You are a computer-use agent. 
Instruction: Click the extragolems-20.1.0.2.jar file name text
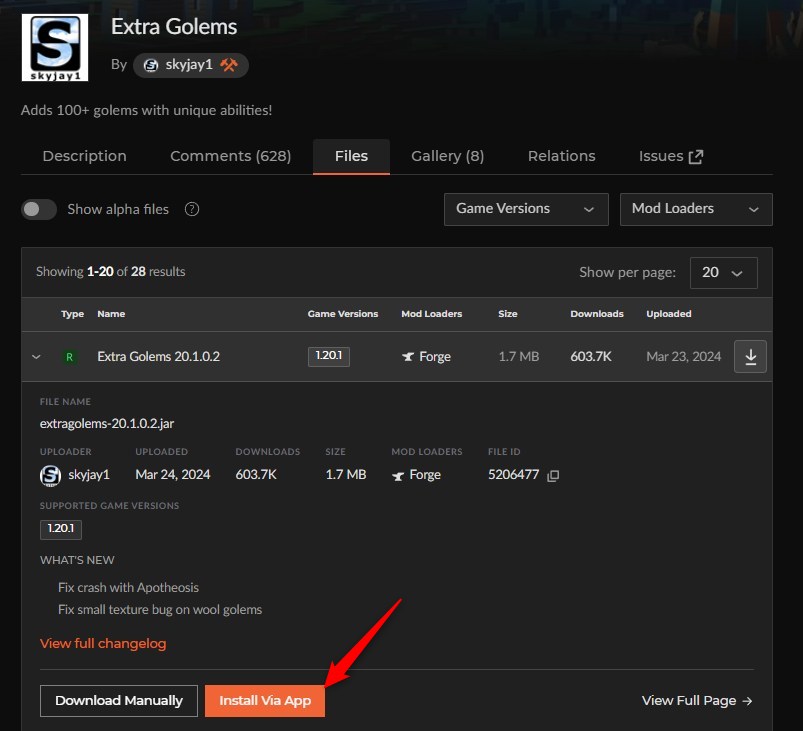107,424
